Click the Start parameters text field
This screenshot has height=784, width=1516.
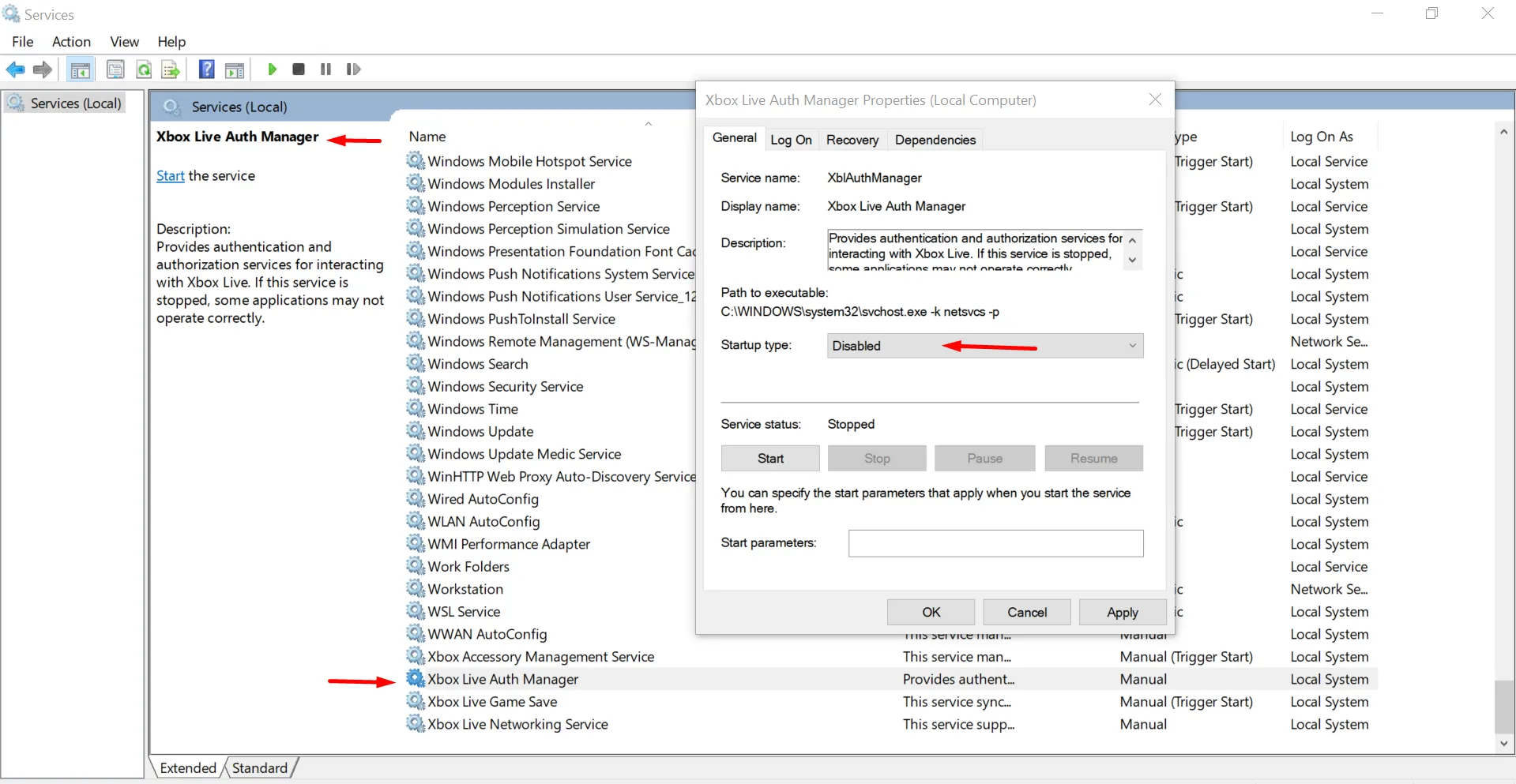tap(995, 543)
